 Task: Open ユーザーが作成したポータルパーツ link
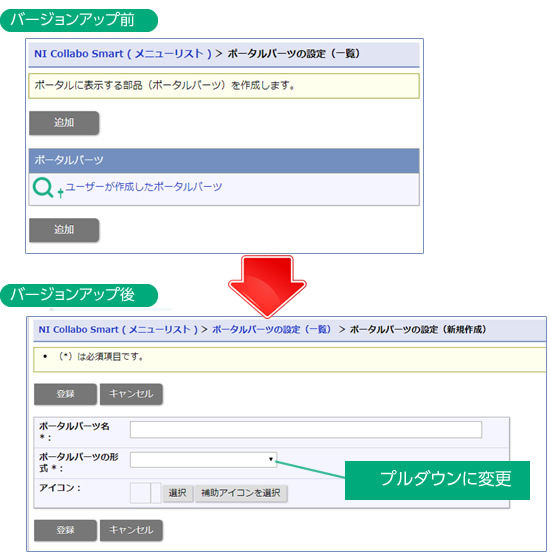point(144,187)
